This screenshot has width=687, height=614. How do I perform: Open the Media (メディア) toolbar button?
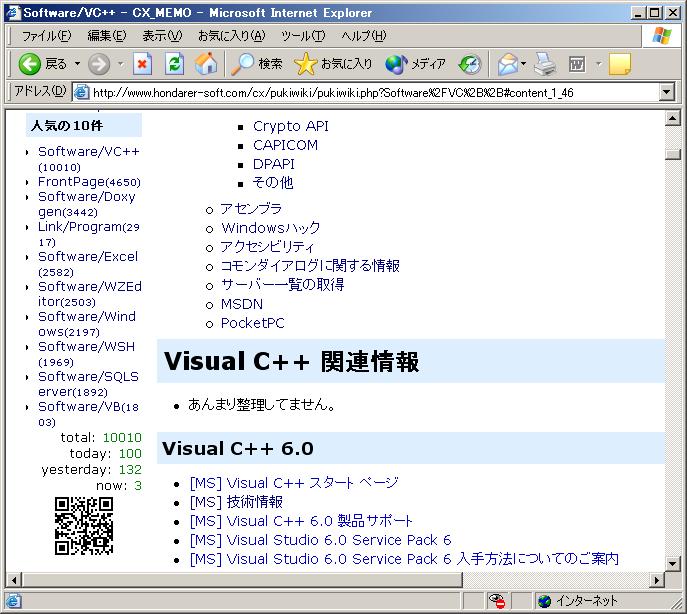point(416,64)
